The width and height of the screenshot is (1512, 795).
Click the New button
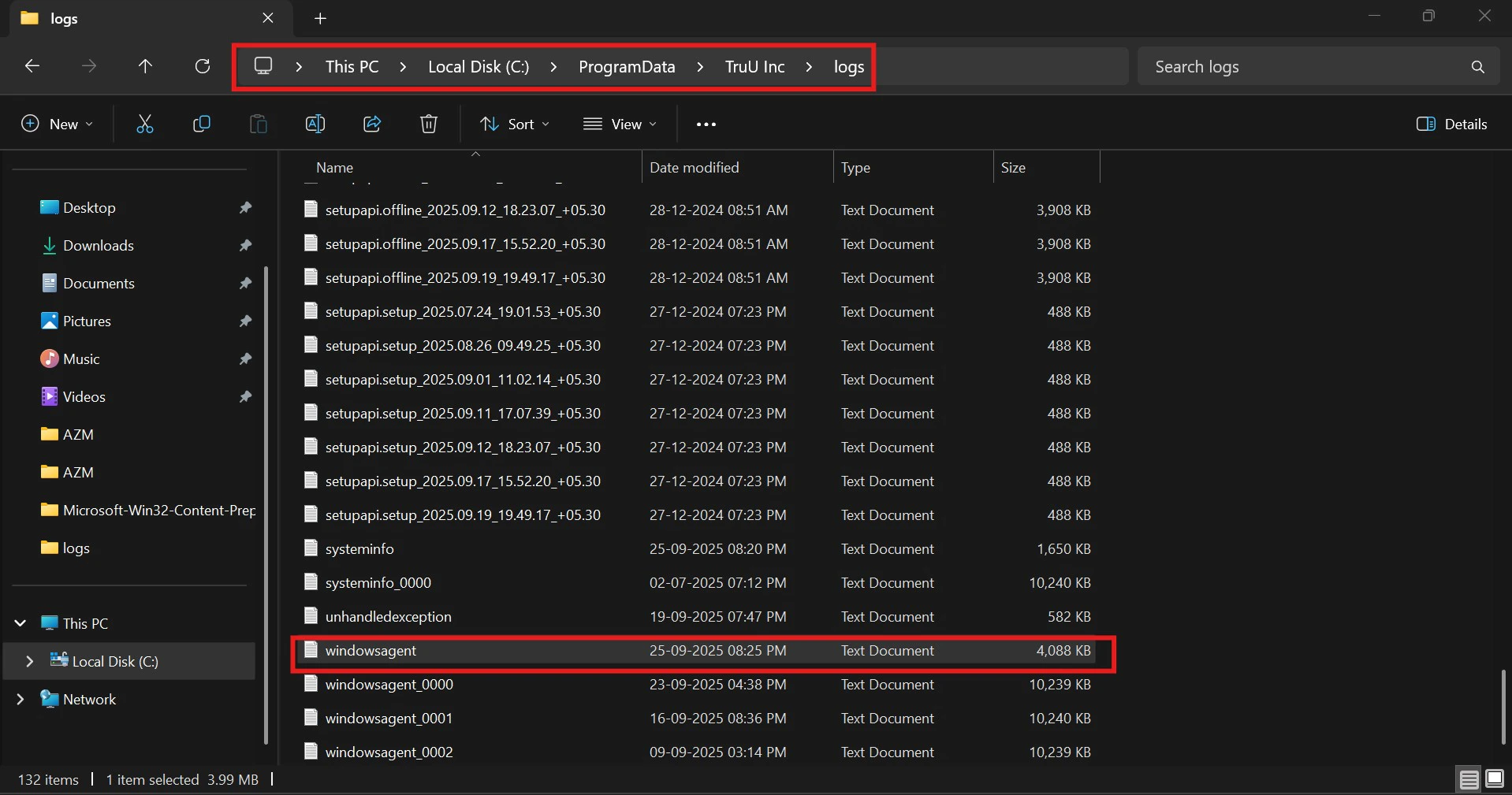click(x=57, y=124)
